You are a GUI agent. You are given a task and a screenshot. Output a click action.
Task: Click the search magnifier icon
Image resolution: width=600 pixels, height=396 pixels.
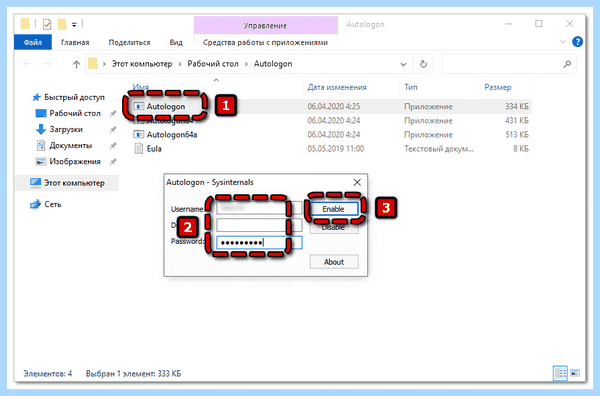click(567, 64)
